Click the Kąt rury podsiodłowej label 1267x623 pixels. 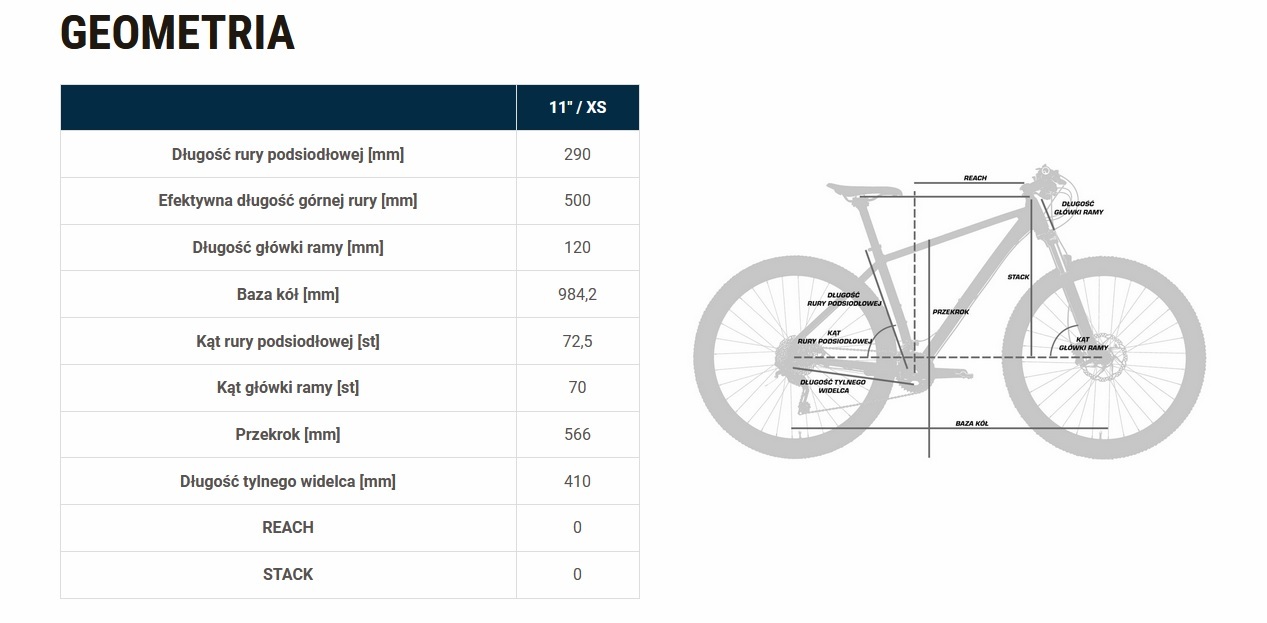[288, 341]
